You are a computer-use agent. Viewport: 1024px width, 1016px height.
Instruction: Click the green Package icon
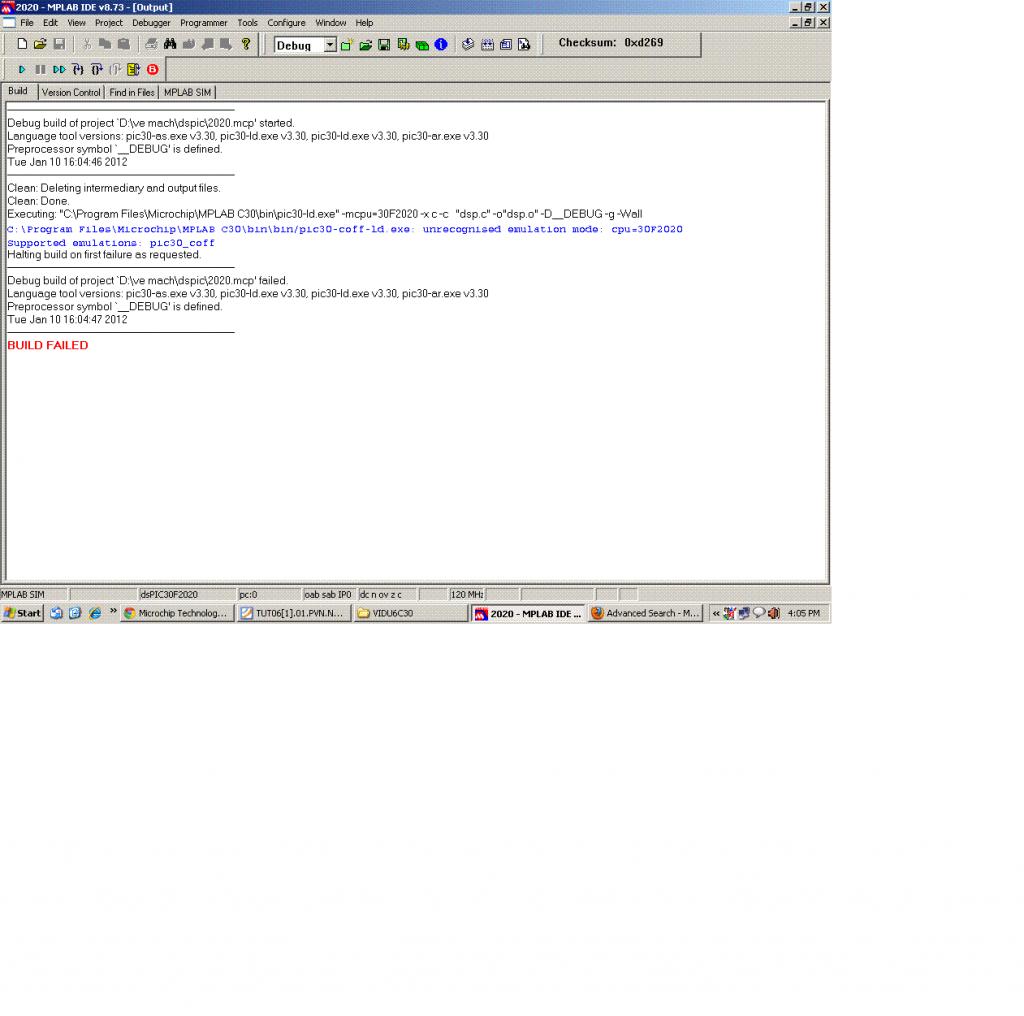[x=423, y=44]
